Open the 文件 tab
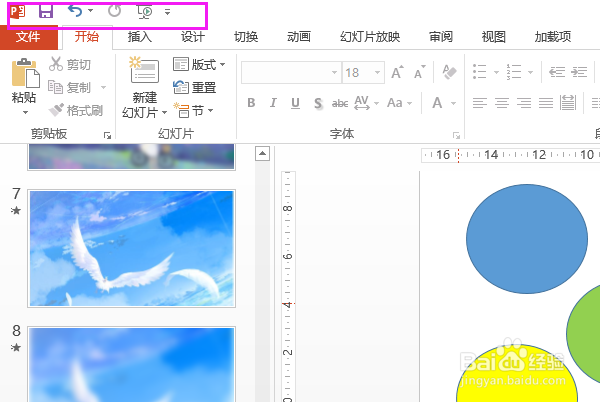The image size is (600, 402). point(28,37)
